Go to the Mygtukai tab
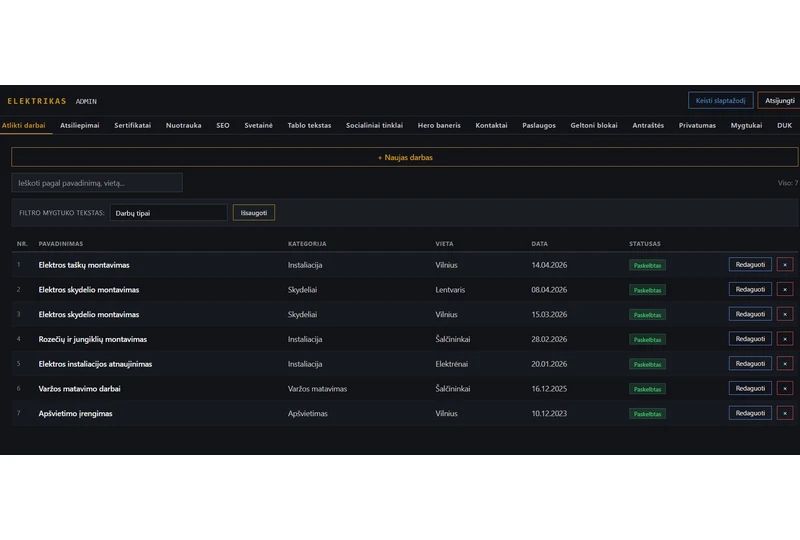 pyautogui.click(x=746, y=125)
